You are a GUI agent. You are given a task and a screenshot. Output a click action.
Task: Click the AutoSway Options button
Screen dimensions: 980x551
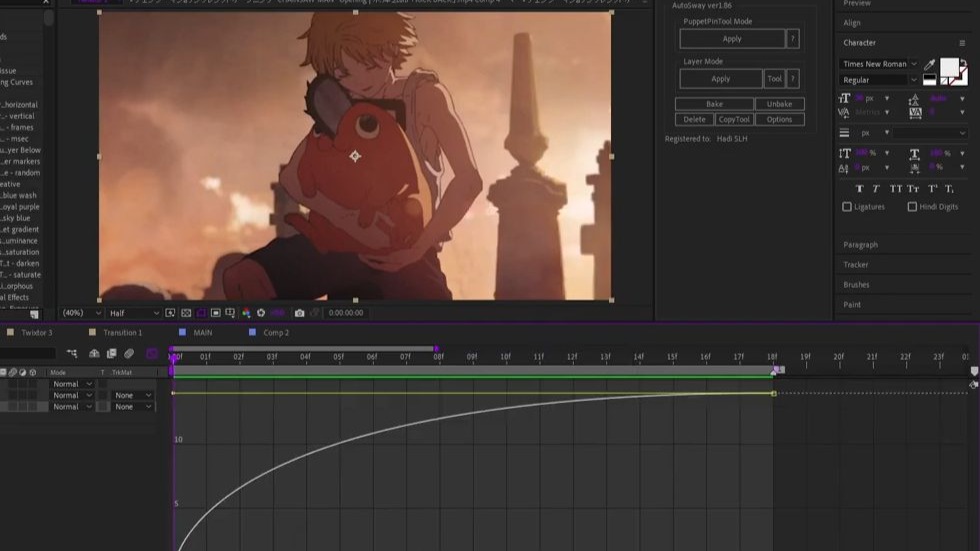(779, 119)
